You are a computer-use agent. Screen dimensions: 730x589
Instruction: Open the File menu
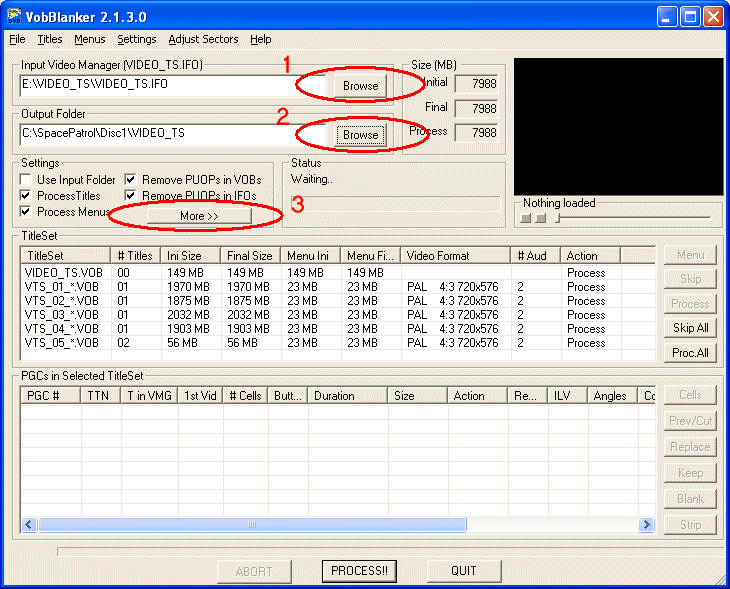(x=17, y=39)
